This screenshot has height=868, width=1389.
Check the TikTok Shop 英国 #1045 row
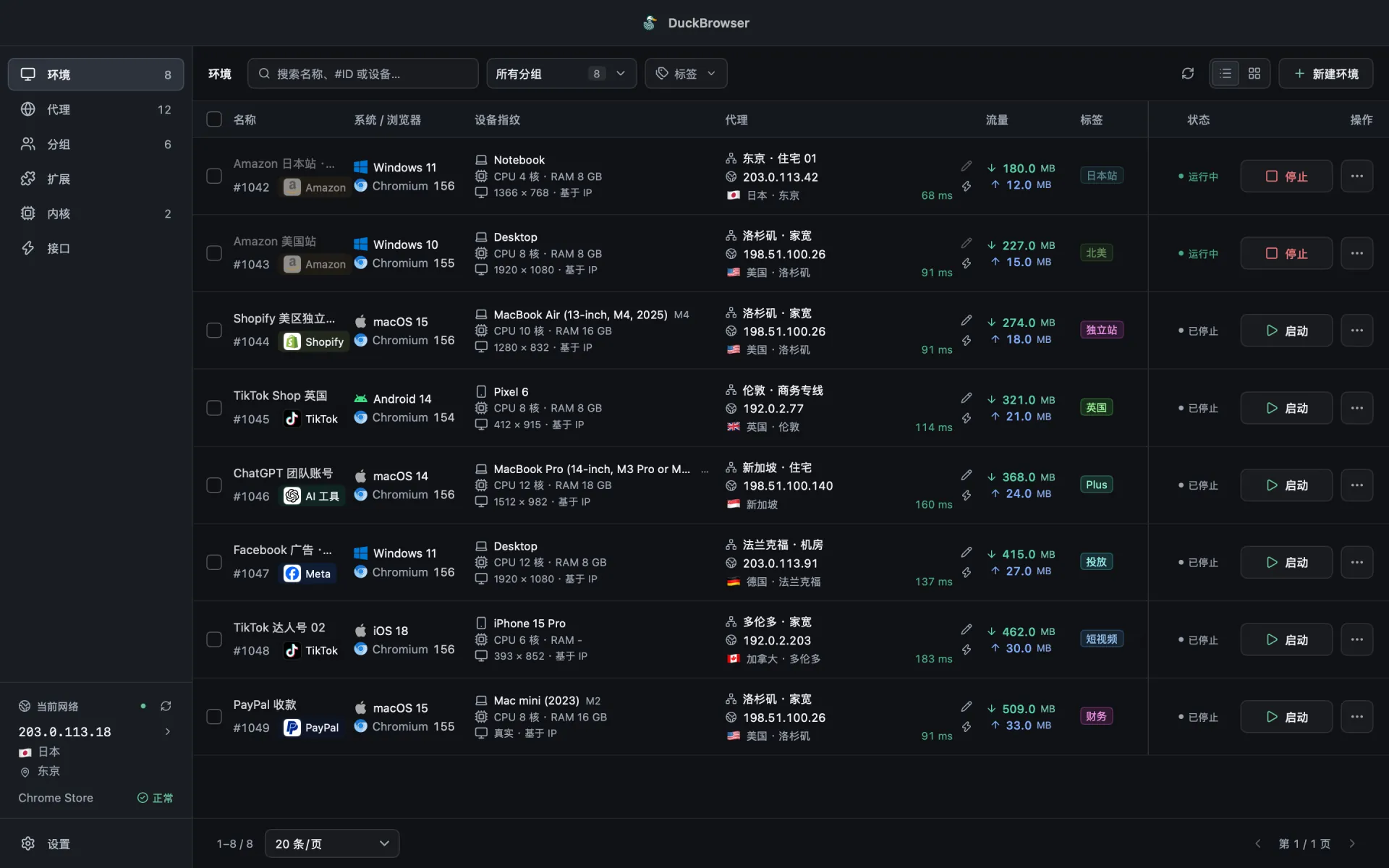tap(214, 408)
